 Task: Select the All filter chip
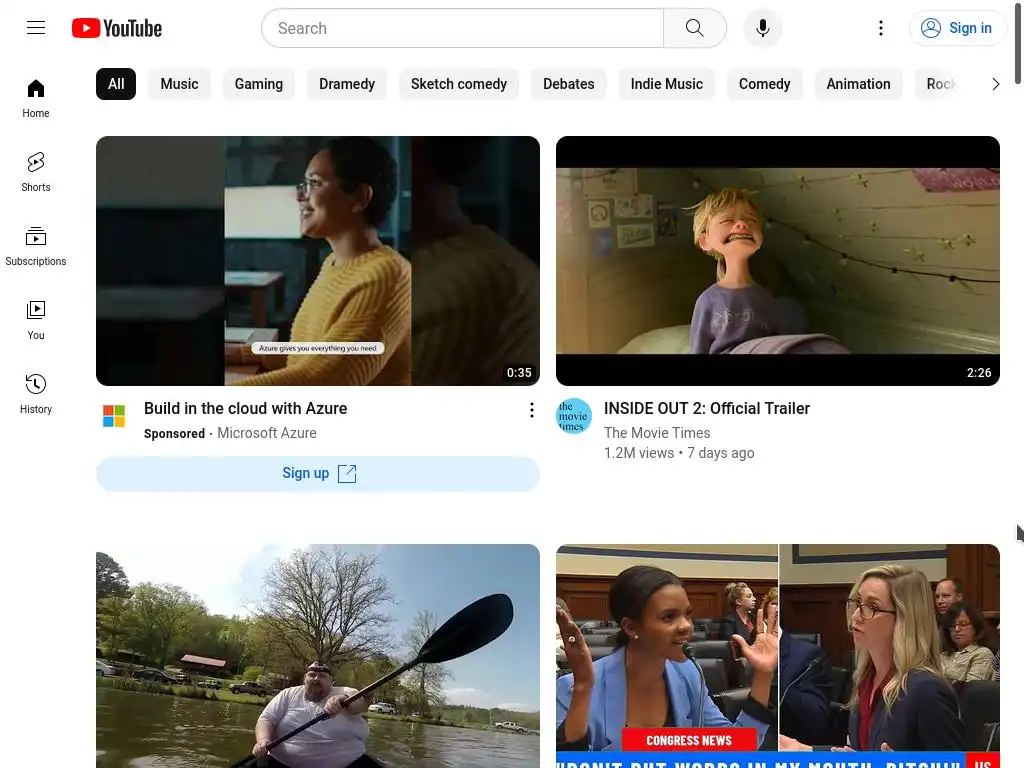point(116,84)
